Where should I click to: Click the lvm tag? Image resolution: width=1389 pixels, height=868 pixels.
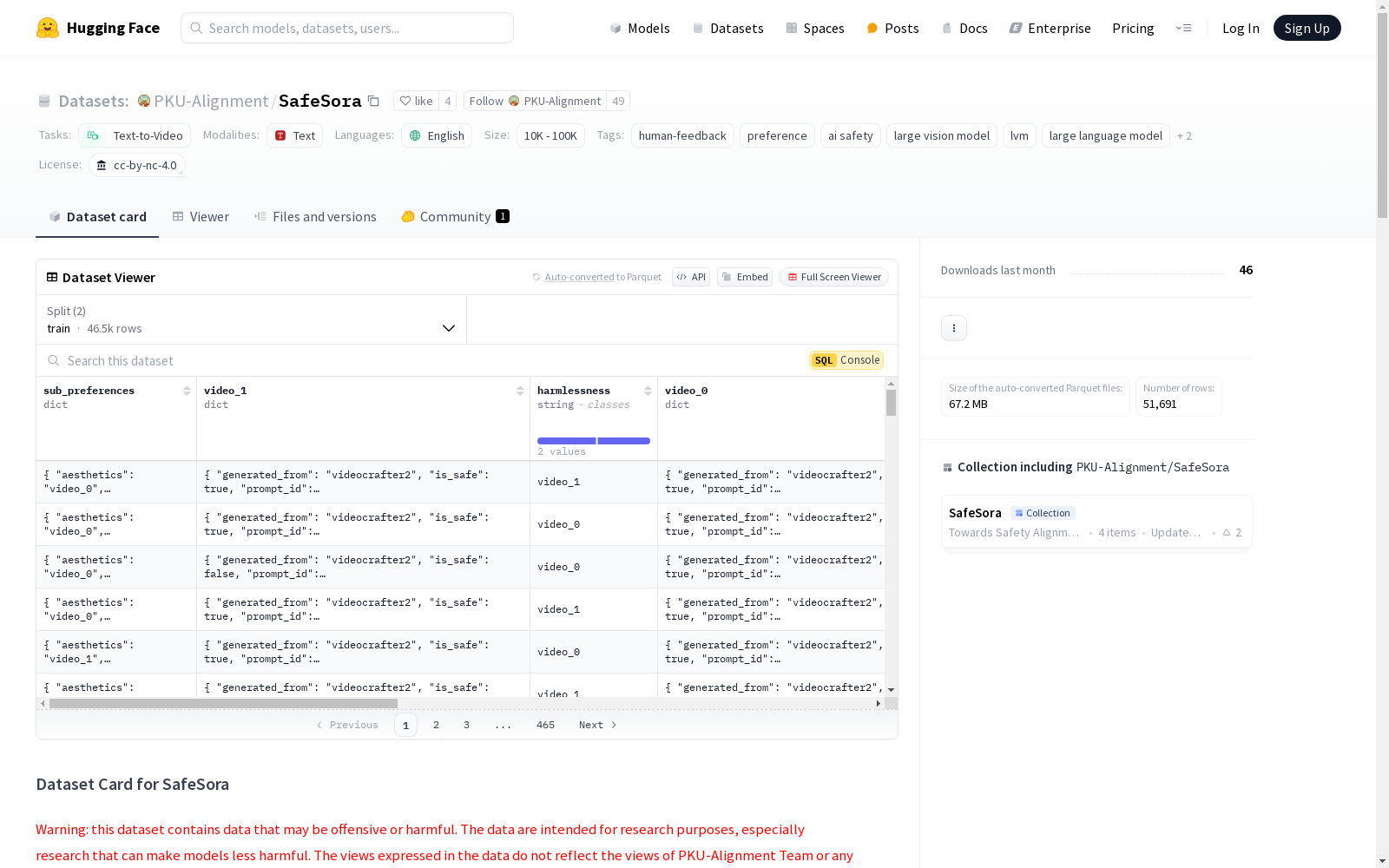pyautogui.click(x=1019, y=135)
